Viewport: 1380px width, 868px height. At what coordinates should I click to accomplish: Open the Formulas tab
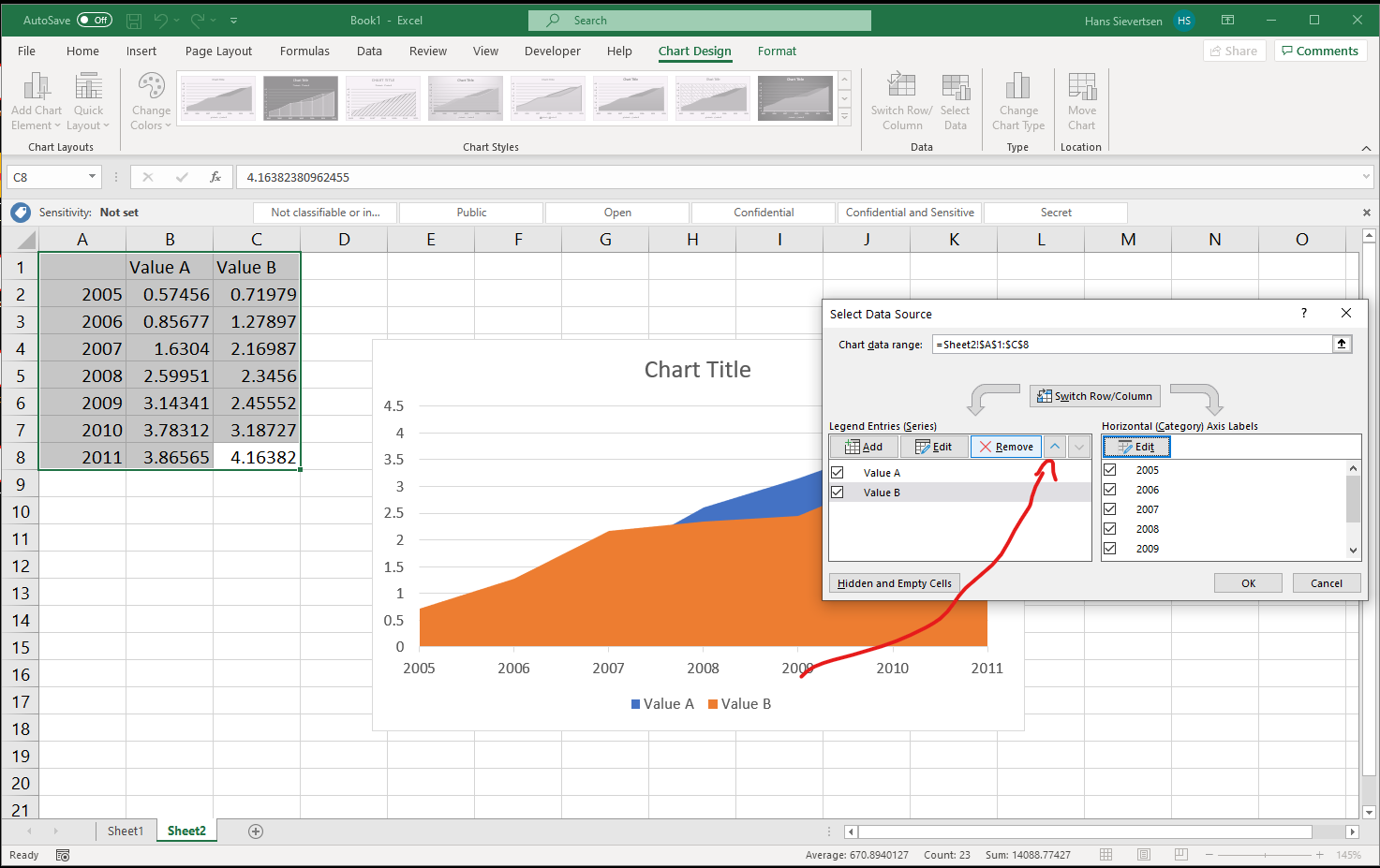[304, 51]
